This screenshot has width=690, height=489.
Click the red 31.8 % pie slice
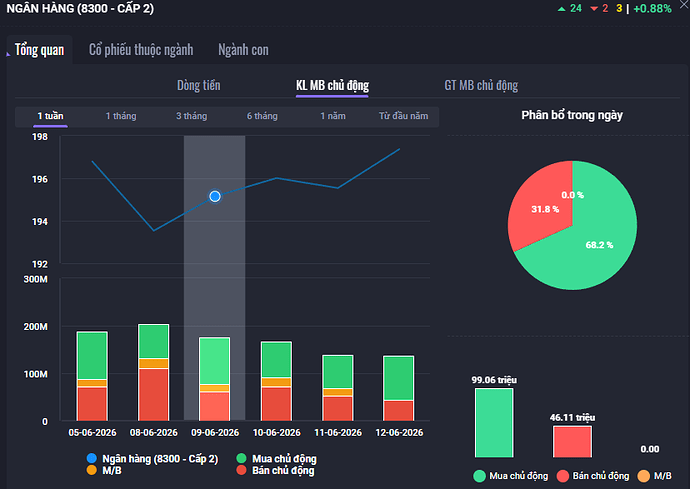coord(543,207)
